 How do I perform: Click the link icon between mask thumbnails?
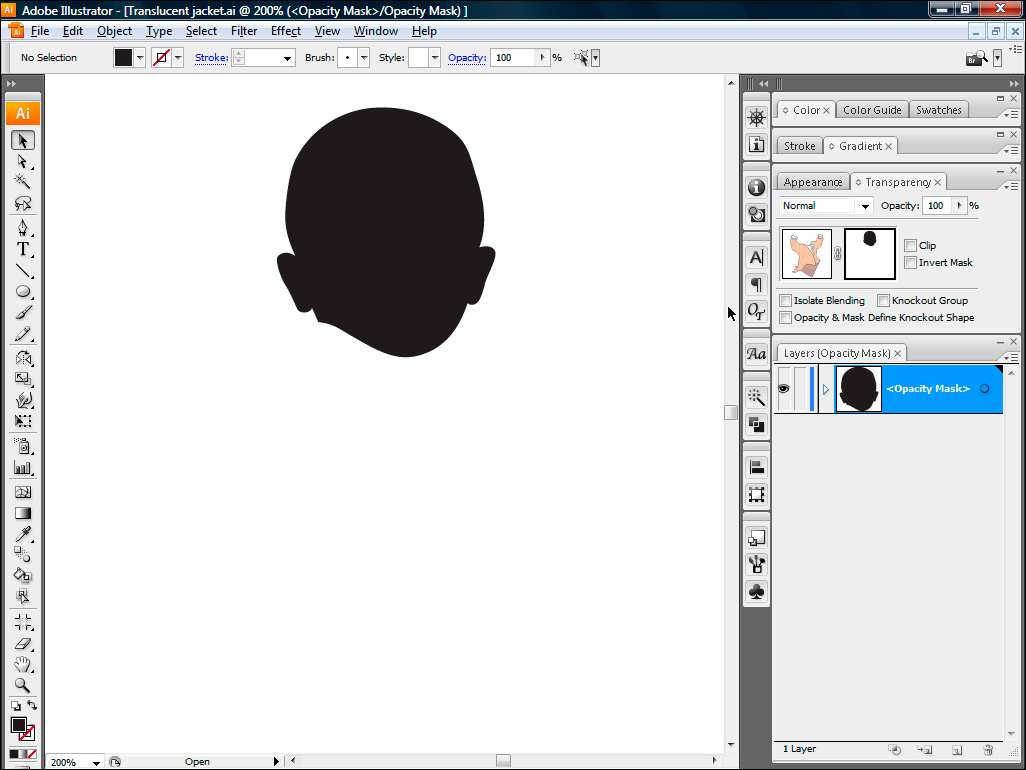(x=838, y=254)
